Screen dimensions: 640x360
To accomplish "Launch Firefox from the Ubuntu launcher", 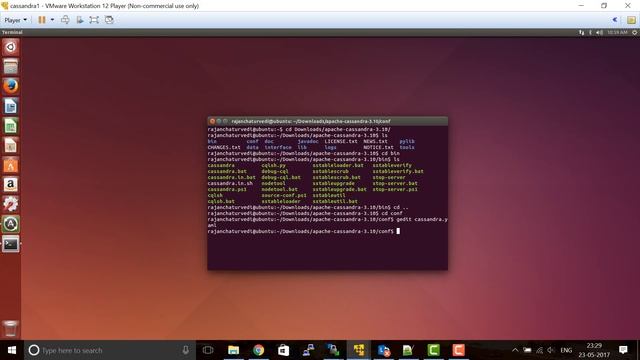I will pos(11,86).
